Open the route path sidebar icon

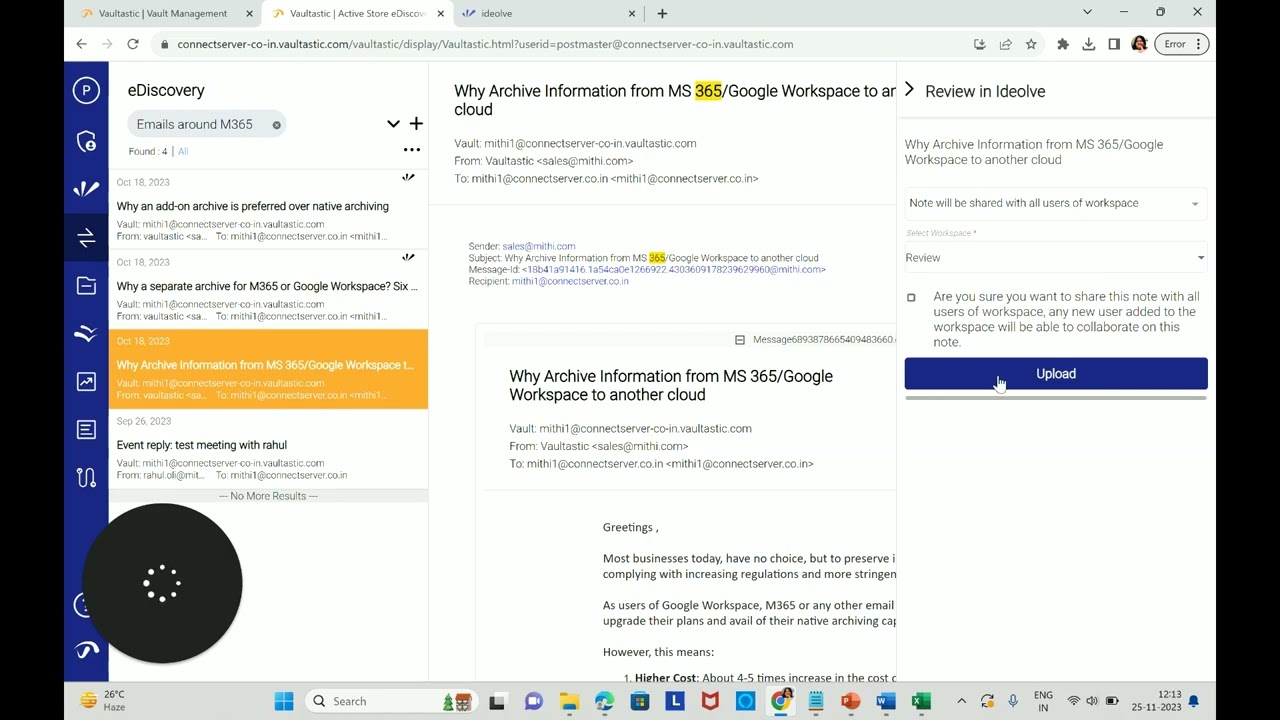(x=86, y=477)
